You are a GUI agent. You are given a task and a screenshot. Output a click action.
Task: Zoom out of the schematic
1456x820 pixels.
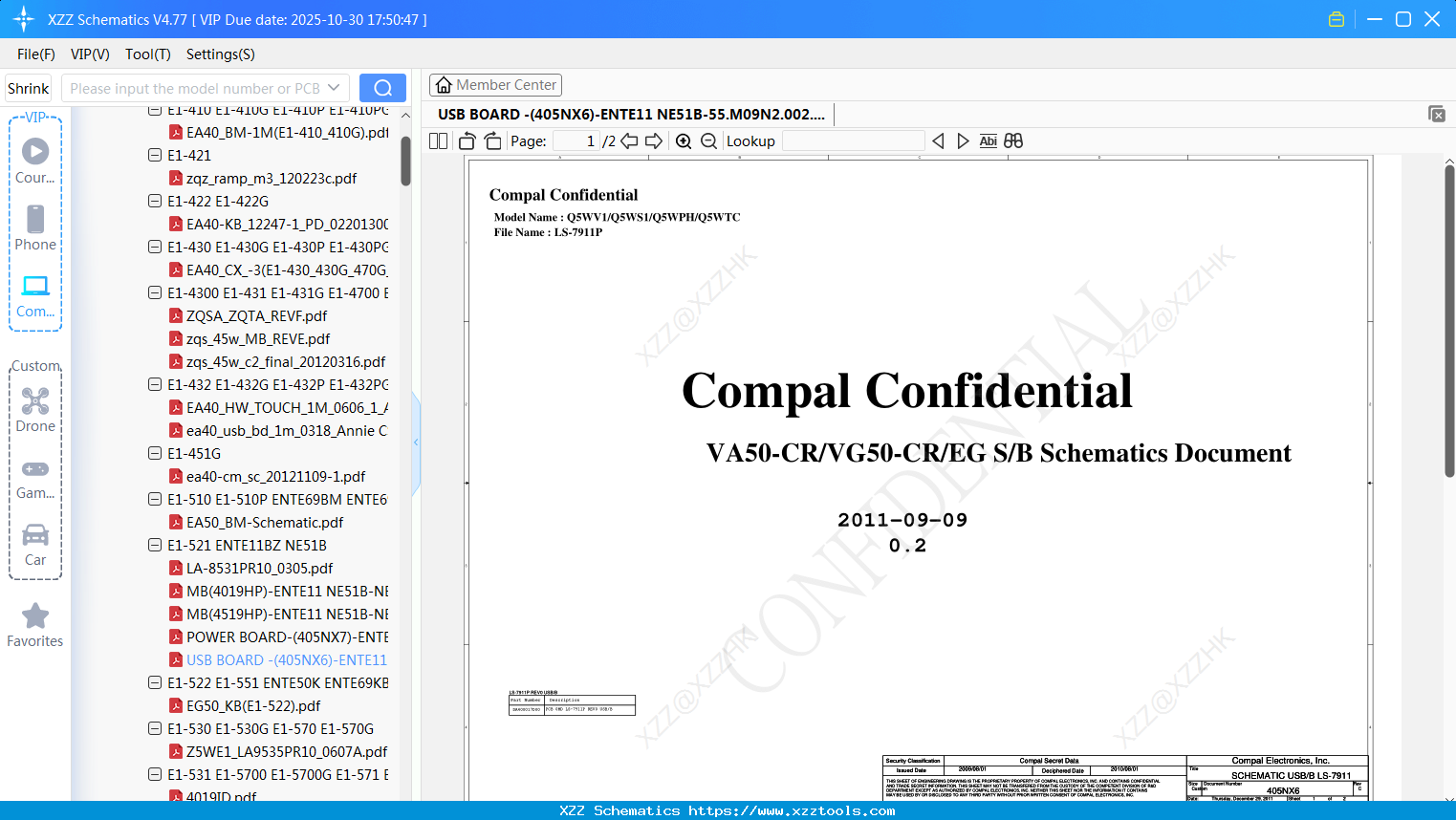(x=708, y=141)
